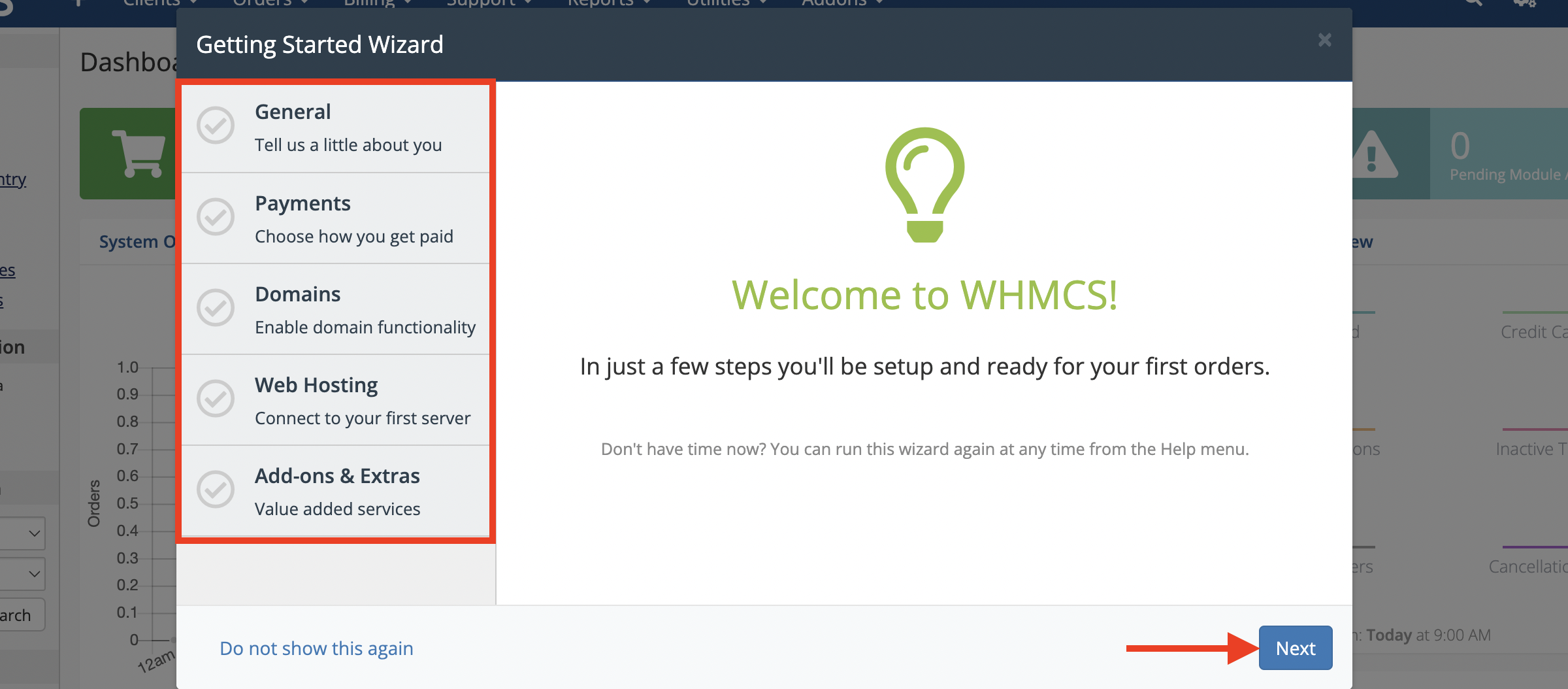
Task: Click the check circle icon beside General
Action: [x=216, y=126]
